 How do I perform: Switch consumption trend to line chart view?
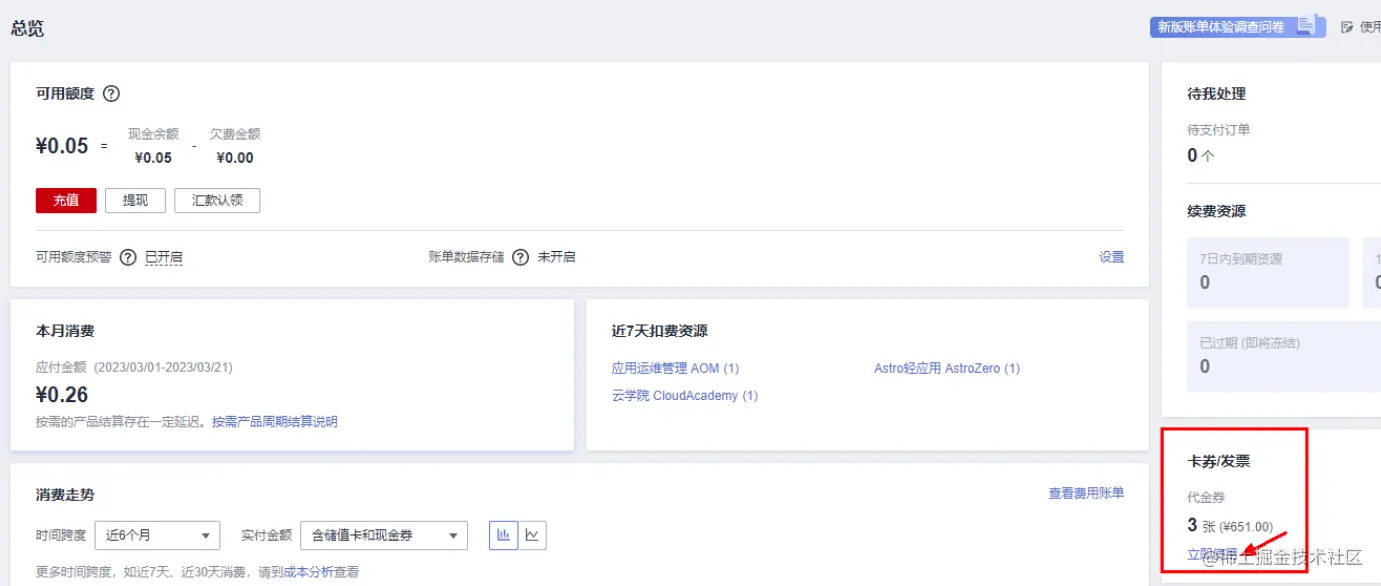pos(532,535)
